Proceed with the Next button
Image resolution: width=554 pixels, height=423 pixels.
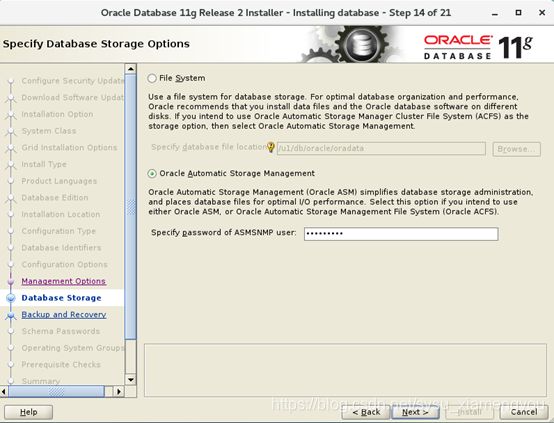tap(415, 412)
